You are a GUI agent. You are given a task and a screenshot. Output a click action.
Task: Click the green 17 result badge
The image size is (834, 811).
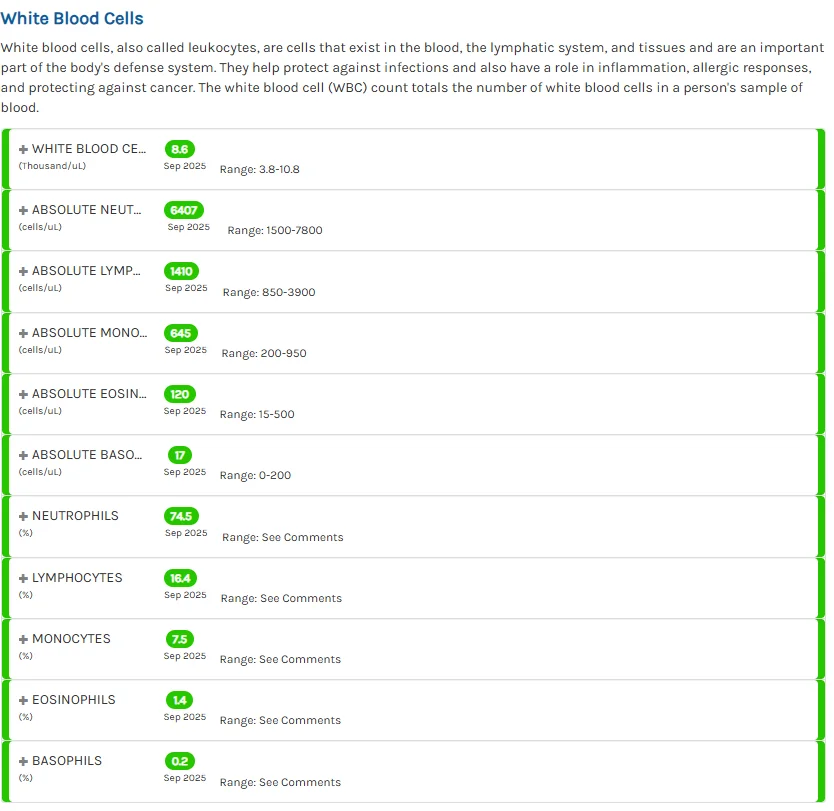tap(180, 455)
